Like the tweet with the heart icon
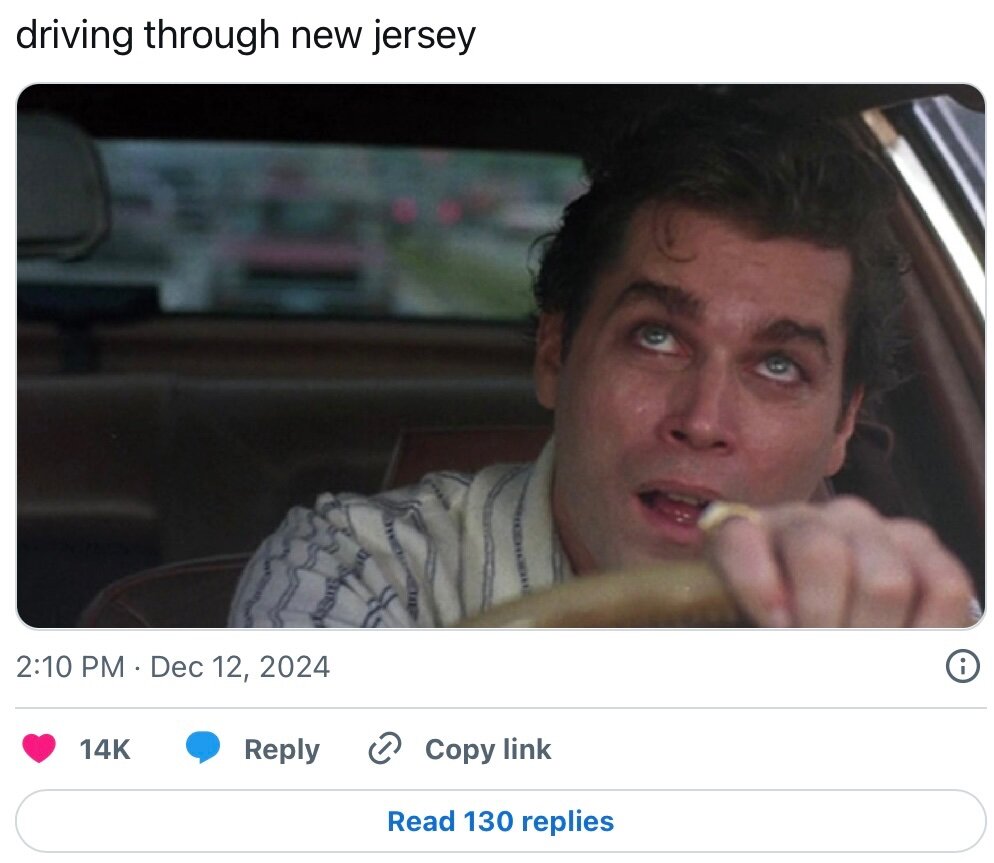Viewport: 994px width, 863px height. click(39, 749)
